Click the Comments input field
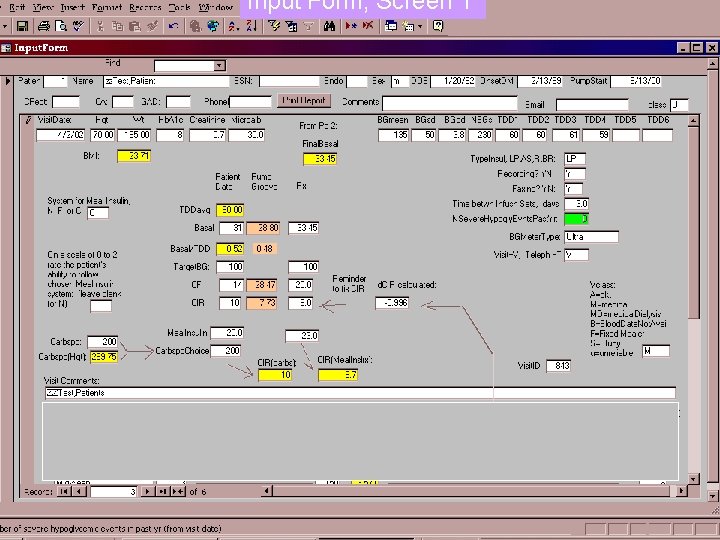The image size is (720, 540). click(450, 102)
